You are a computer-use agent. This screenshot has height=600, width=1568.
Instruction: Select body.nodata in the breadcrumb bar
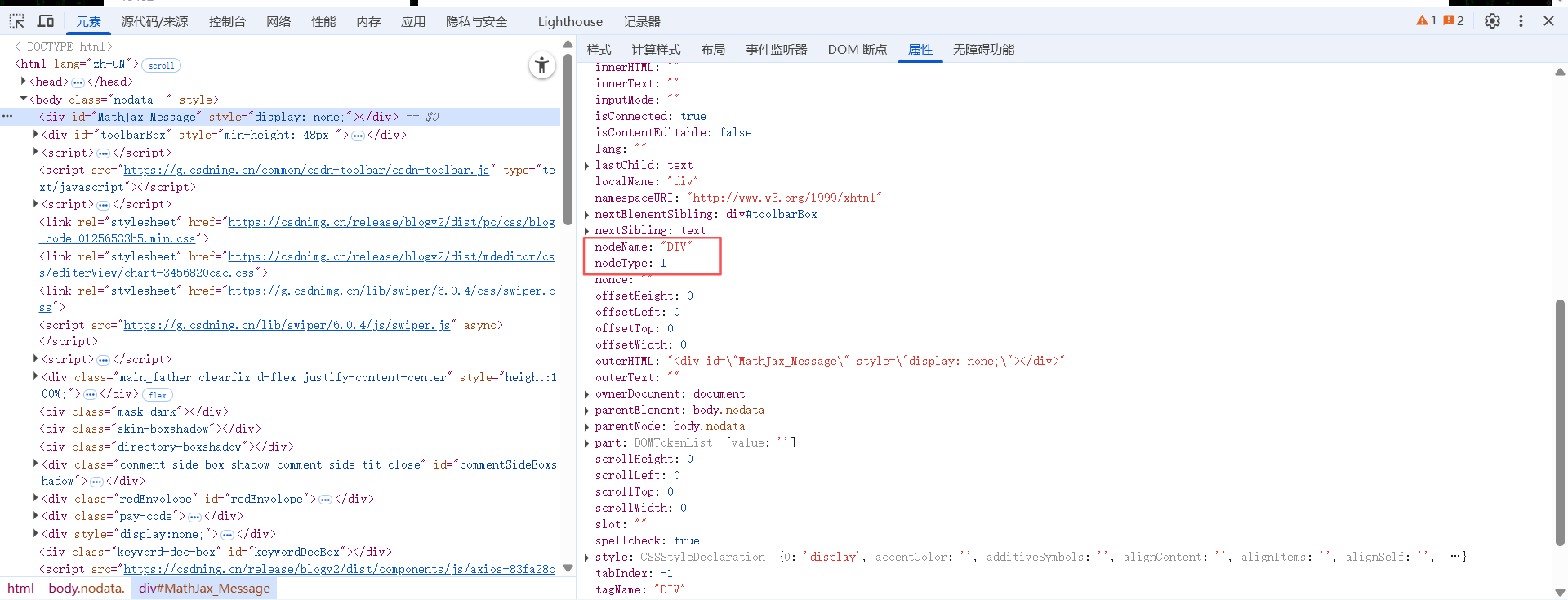click(x=86, y=588)
